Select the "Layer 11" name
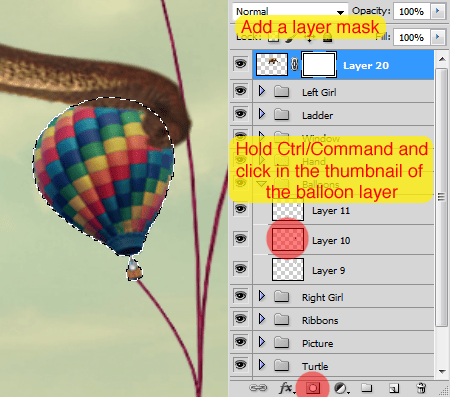Image resolution: width=450 pixels, height=397 pixels. 331,211
